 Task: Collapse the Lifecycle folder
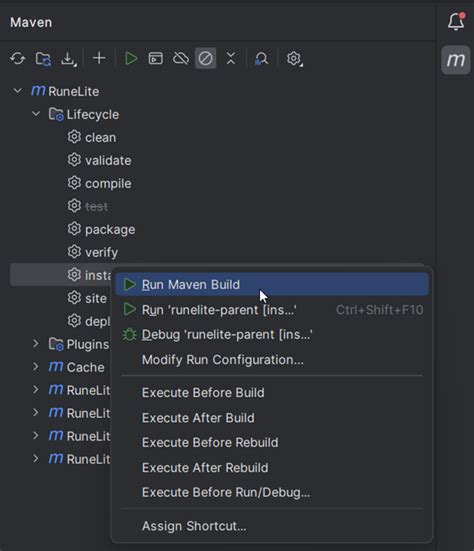point(36,114)
